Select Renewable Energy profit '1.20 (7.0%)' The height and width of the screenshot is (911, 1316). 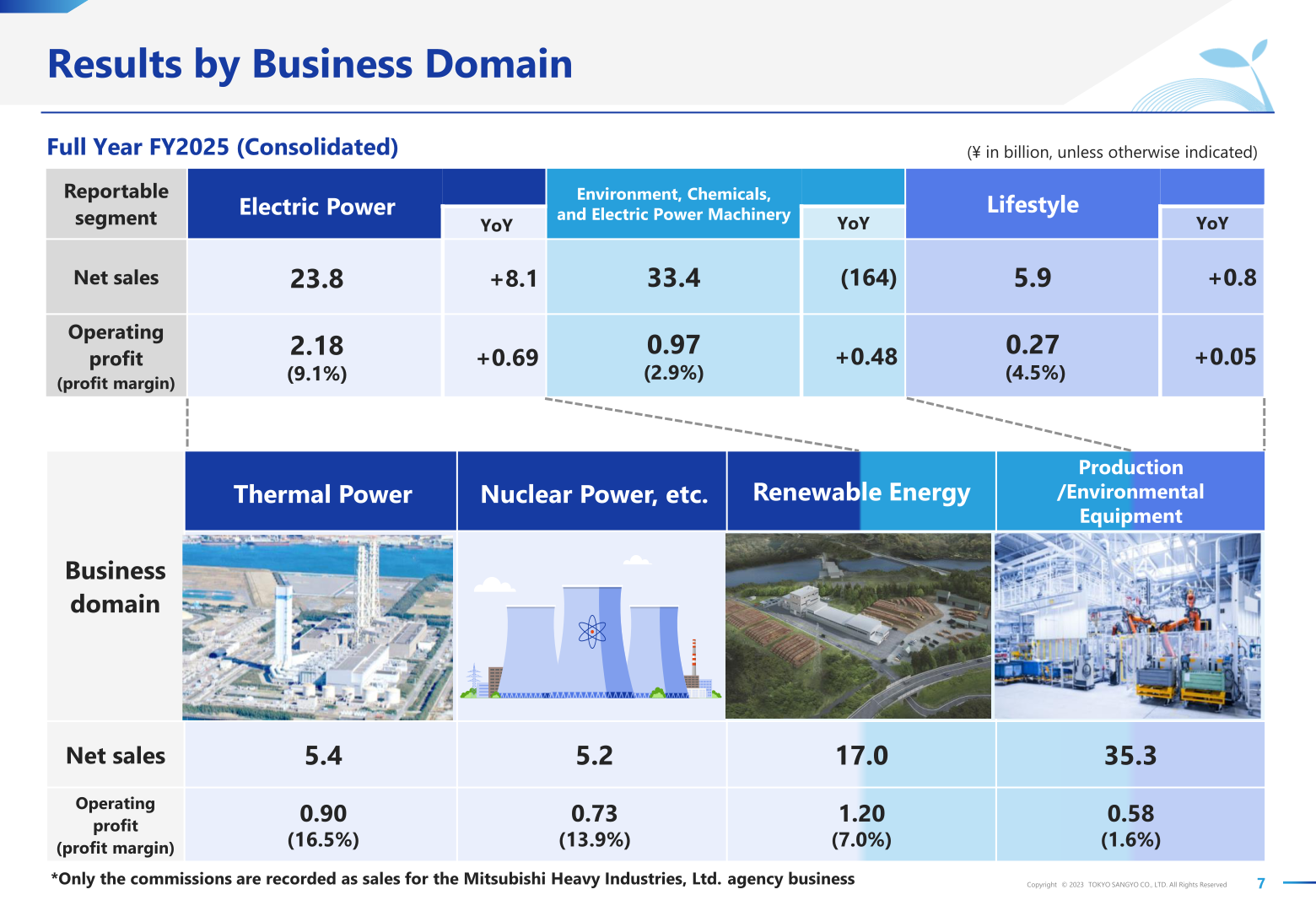(861, 825)
